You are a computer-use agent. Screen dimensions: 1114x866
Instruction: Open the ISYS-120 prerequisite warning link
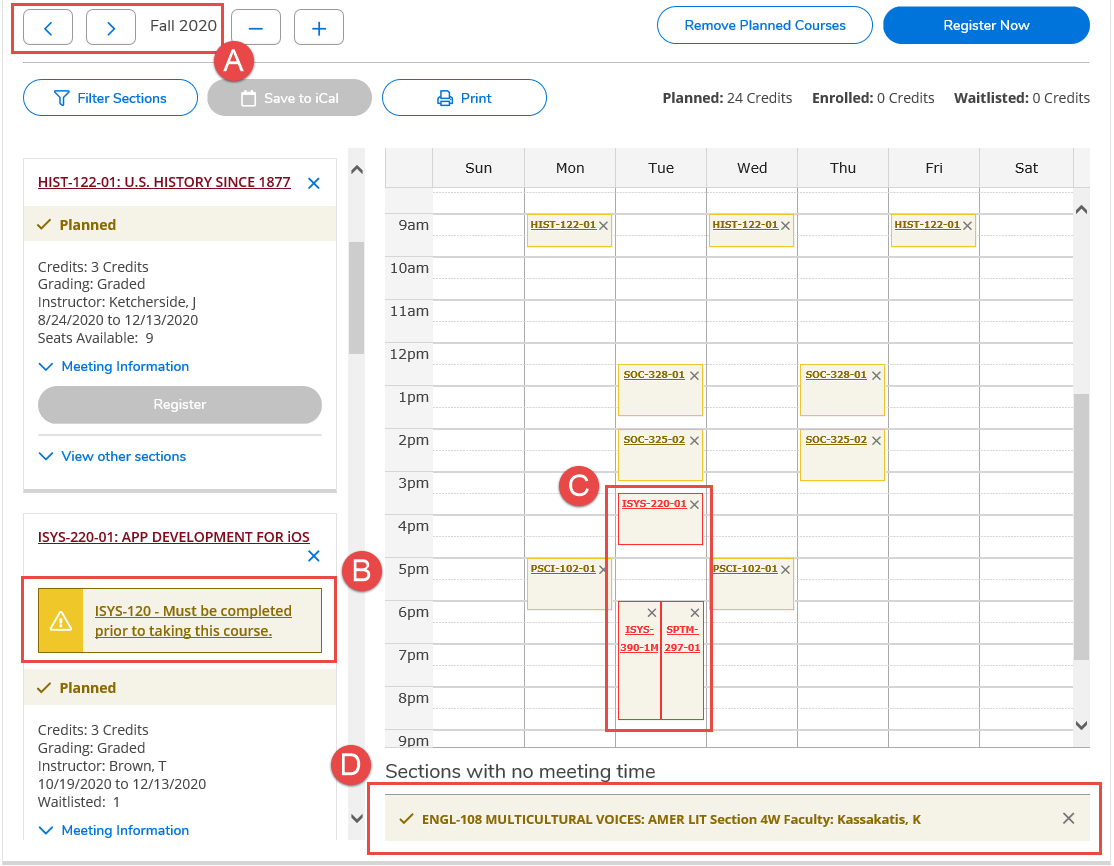coord(193,621)
